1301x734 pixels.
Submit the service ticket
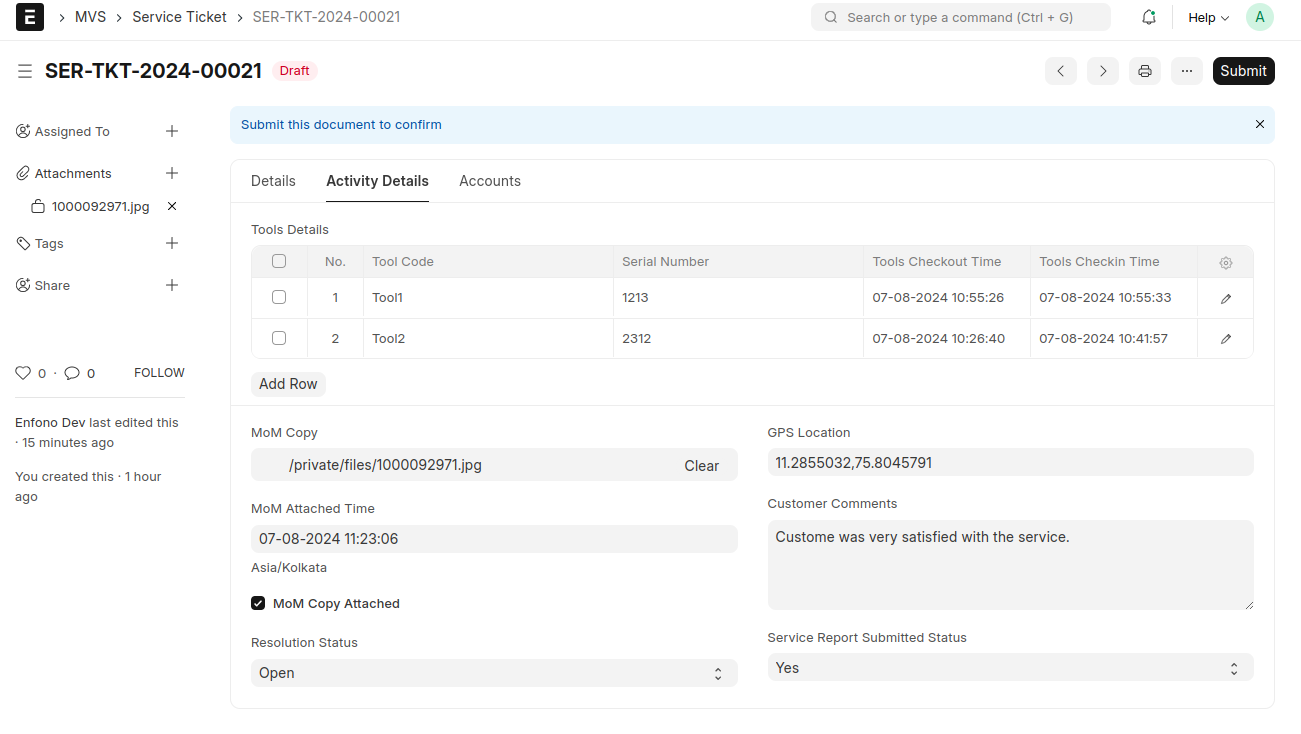tap(1243, 70)
